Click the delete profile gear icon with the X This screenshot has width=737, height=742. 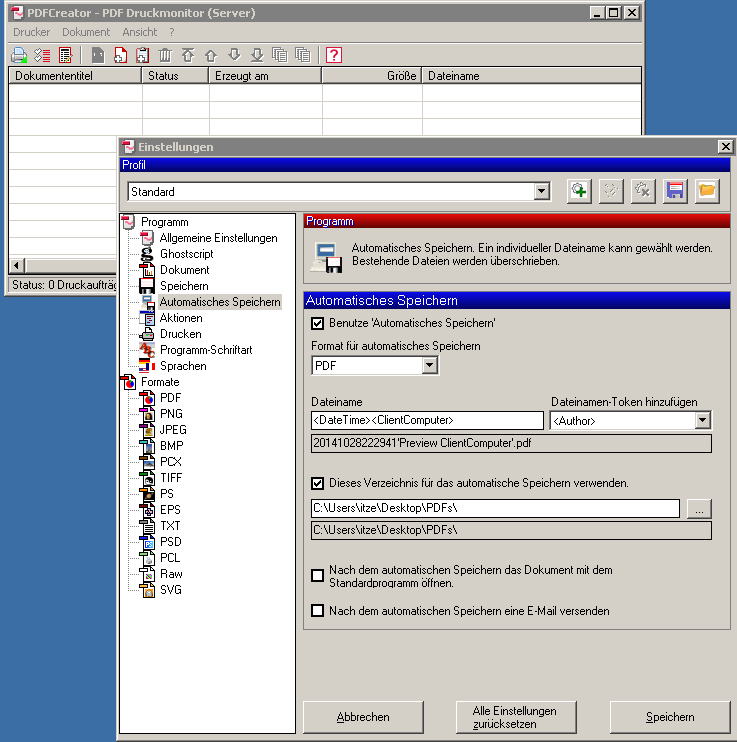[643, 191]
